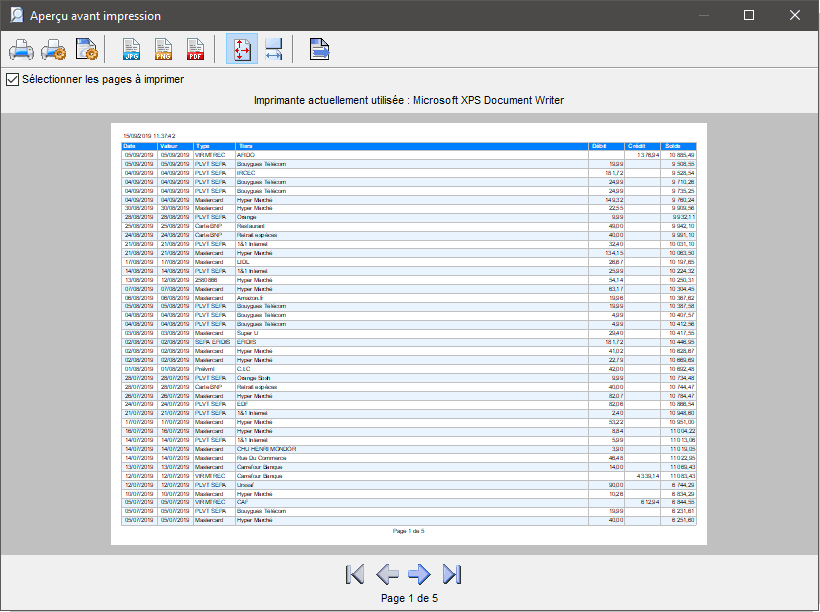820x612 pixels.
Task: Go to the next page
Action: (x=419, y=574)
